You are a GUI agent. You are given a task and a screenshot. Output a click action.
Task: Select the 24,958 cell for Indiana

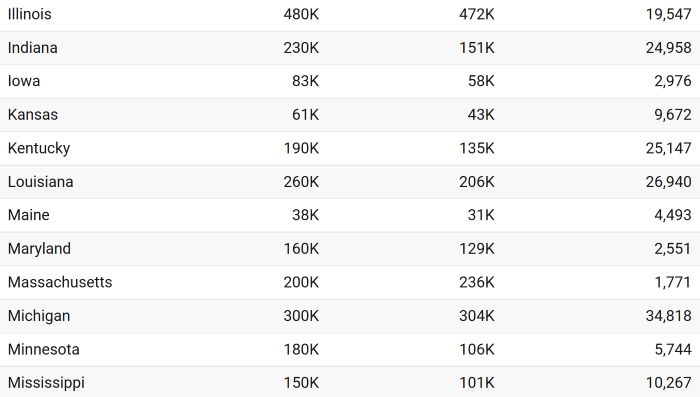click(668, 48)
